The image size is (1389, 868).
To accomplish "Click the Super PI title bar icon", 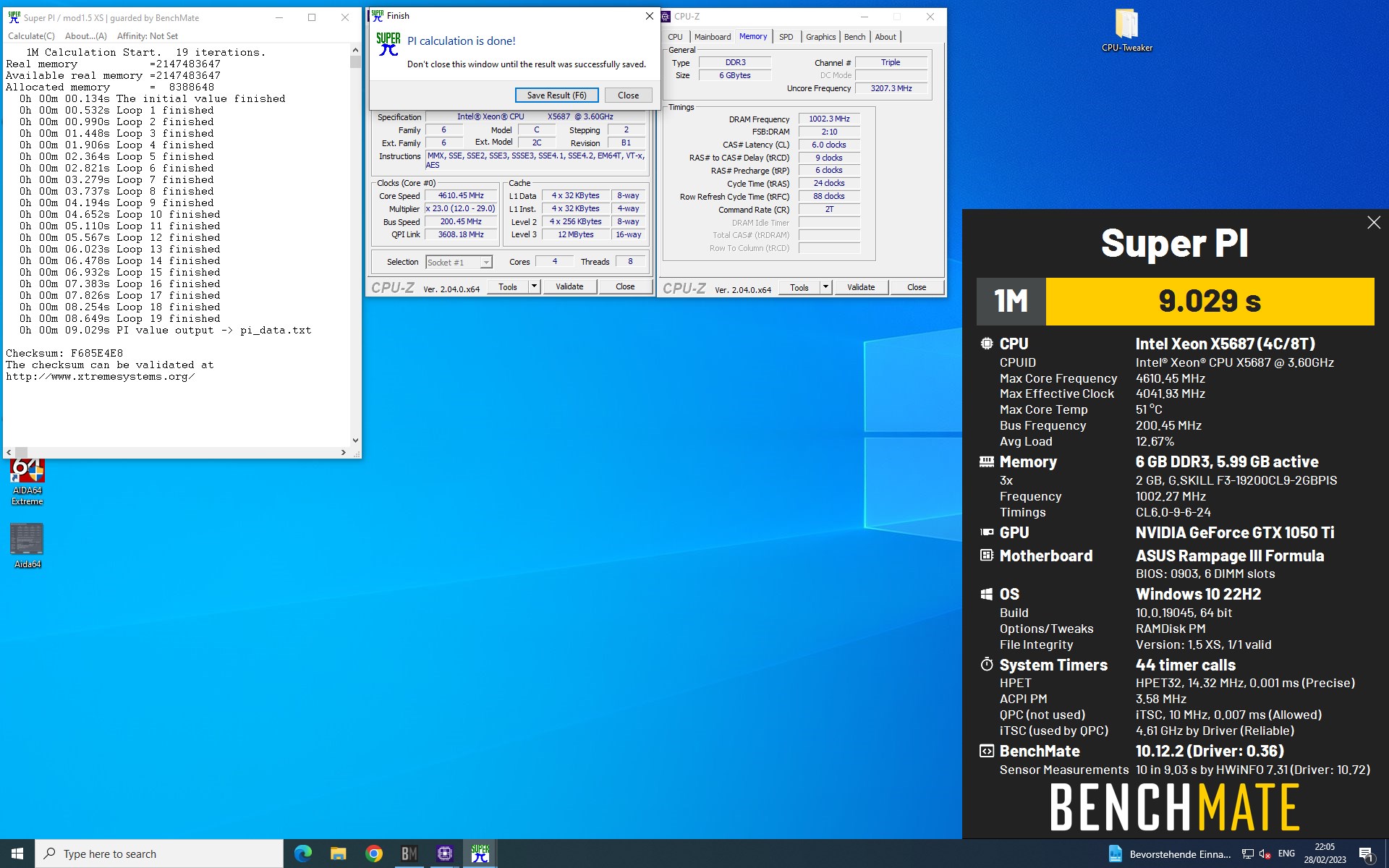I will (14, 17).
